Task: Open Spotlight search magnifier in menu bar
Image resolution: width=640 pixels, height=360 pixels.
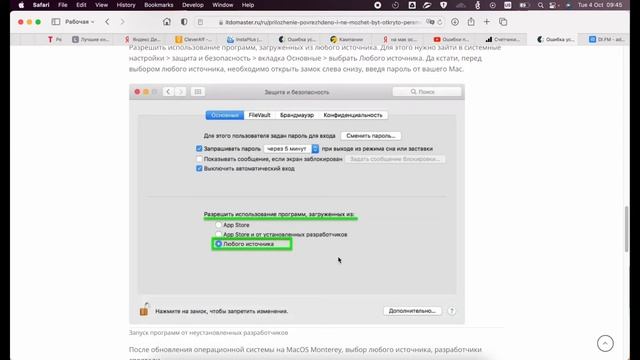Action: point(540,5)
